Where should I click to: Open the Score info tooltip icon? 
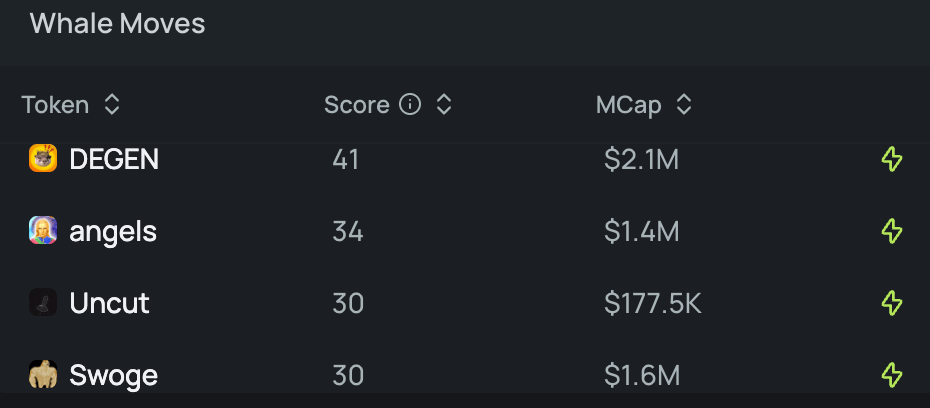(410, 105)
